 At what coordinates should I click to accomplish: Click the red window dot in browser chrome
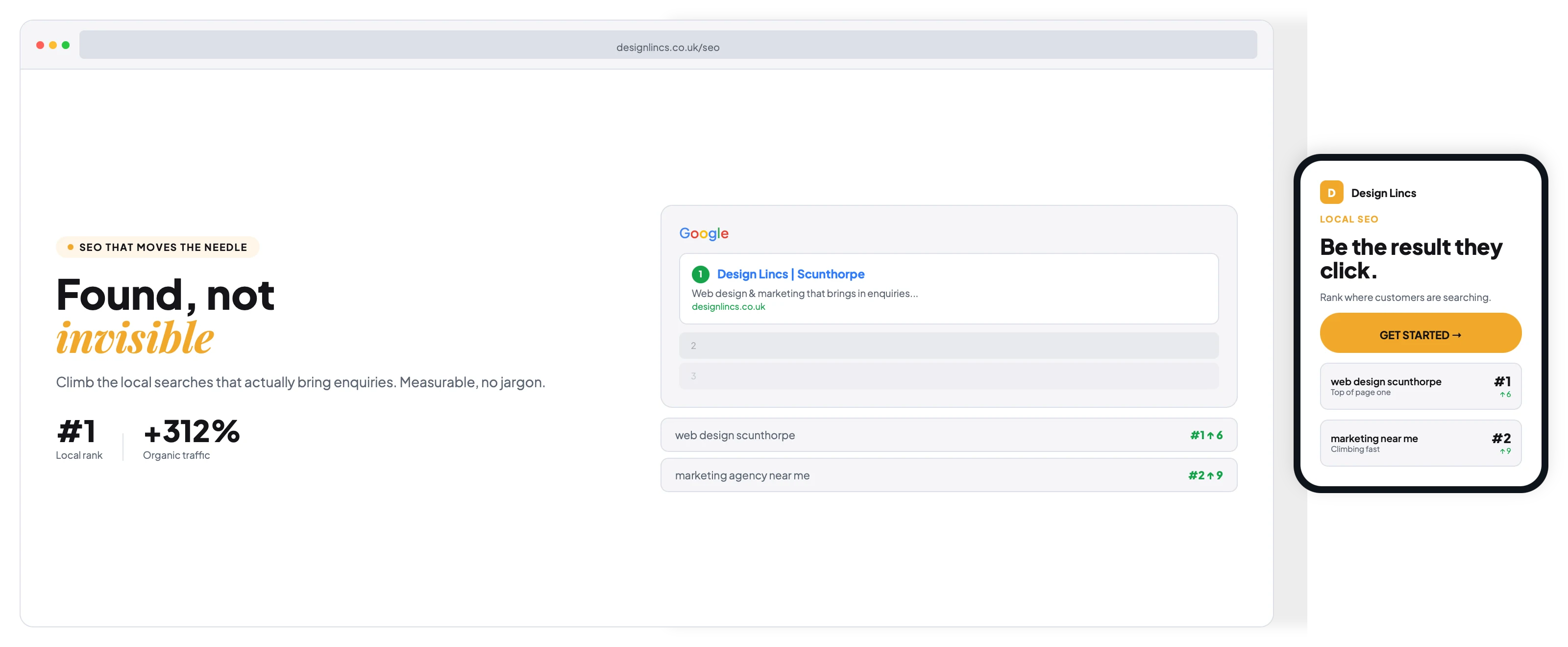40,45
